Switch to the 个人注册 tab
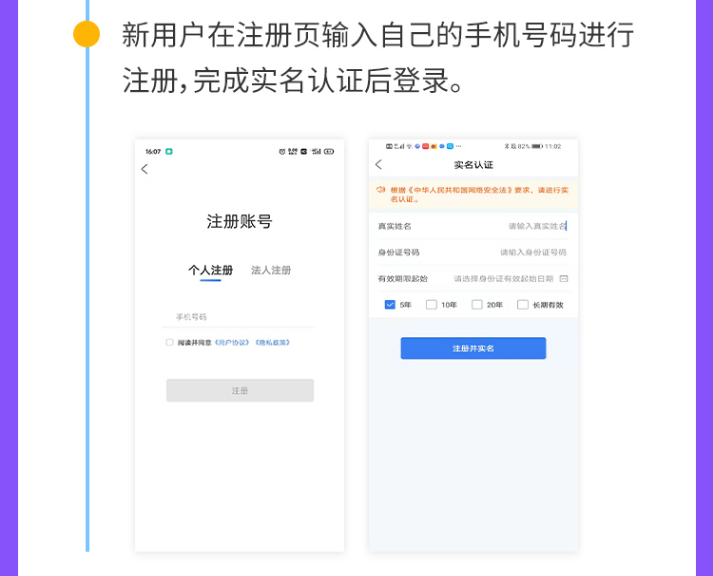Viewport: 713px width, 576px height. point(211,270)
